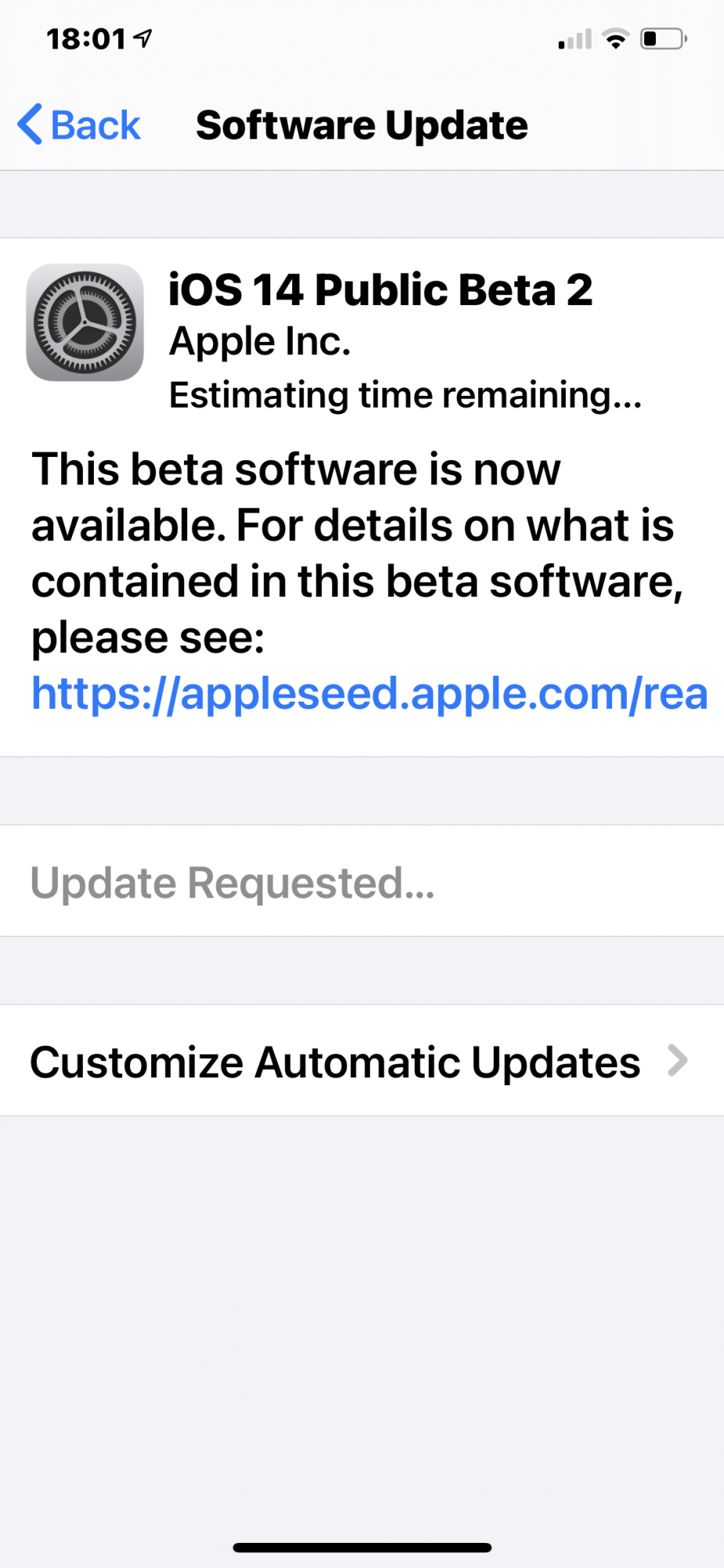Image resolution: width=724 pixels, height=1568 pixels.
Task: Tap the Settings gear app icon
Action: pyautogui.click(x=85, y=322)
